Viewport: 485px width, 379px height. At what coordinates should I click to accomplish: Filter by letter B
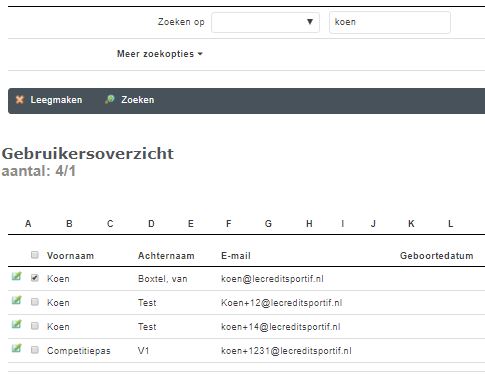click(69, 224)
